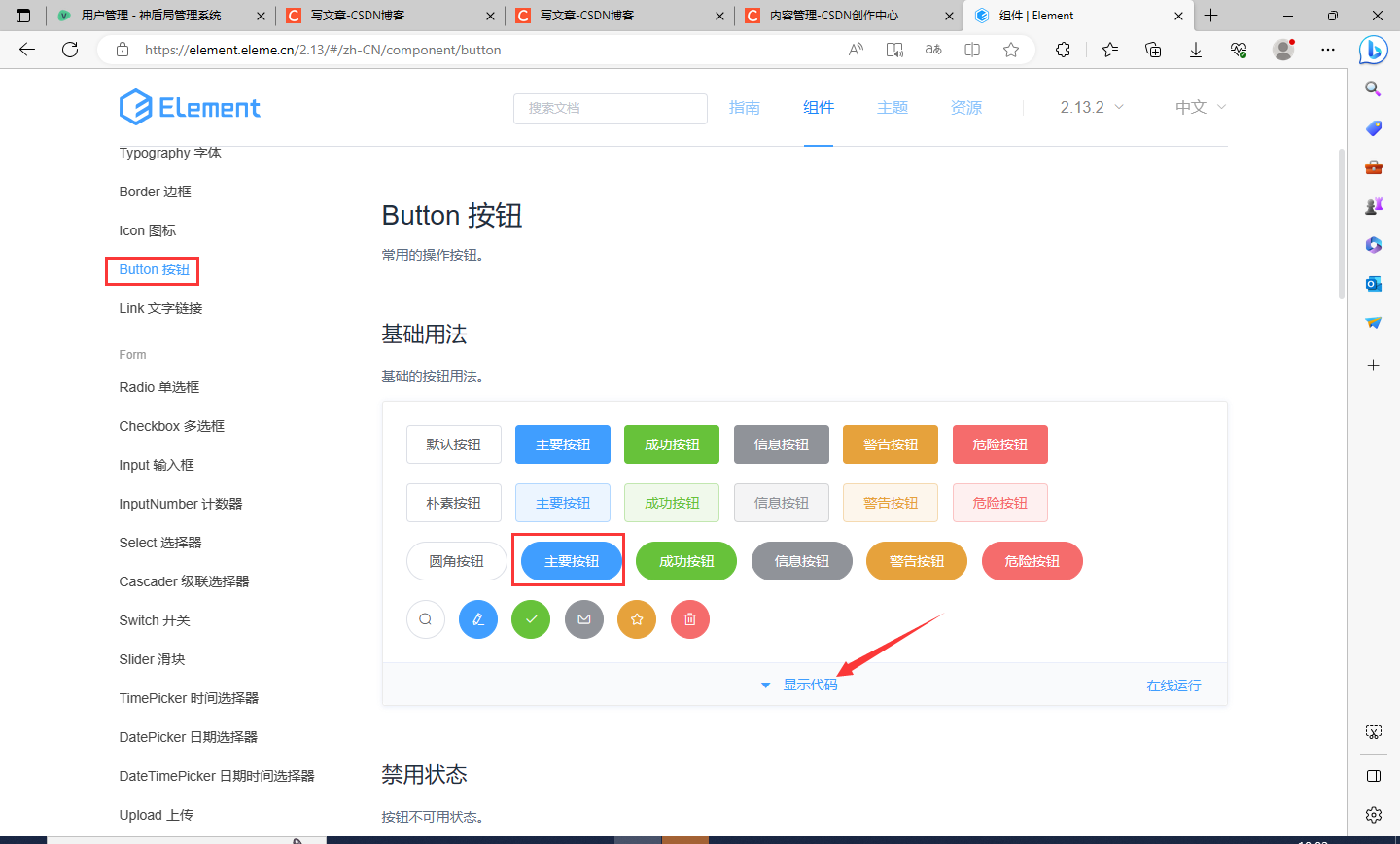Click the 默认按钮 button

pyautogui.click(x=454, y=444)
